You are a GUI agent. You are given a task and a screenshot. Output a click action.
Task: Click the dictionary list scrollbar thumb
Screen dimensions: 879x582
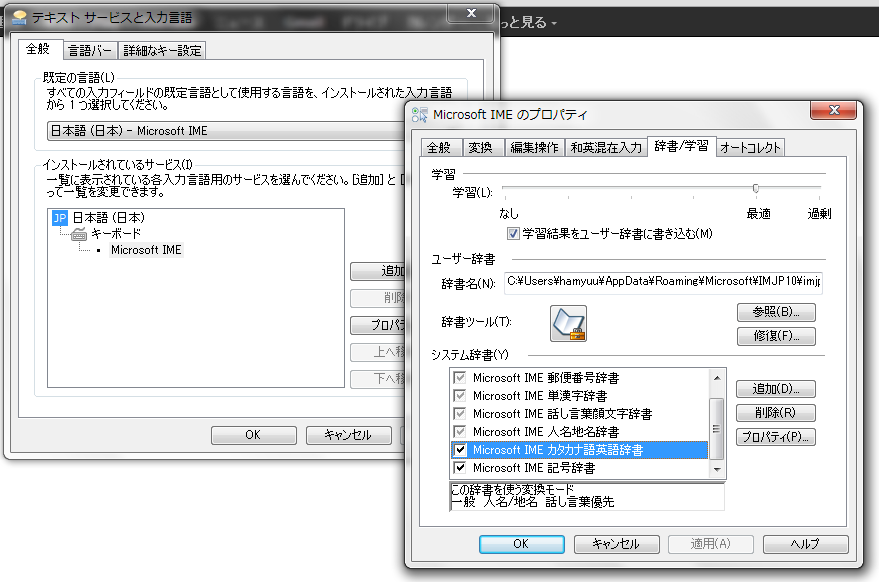click(717, 428)
